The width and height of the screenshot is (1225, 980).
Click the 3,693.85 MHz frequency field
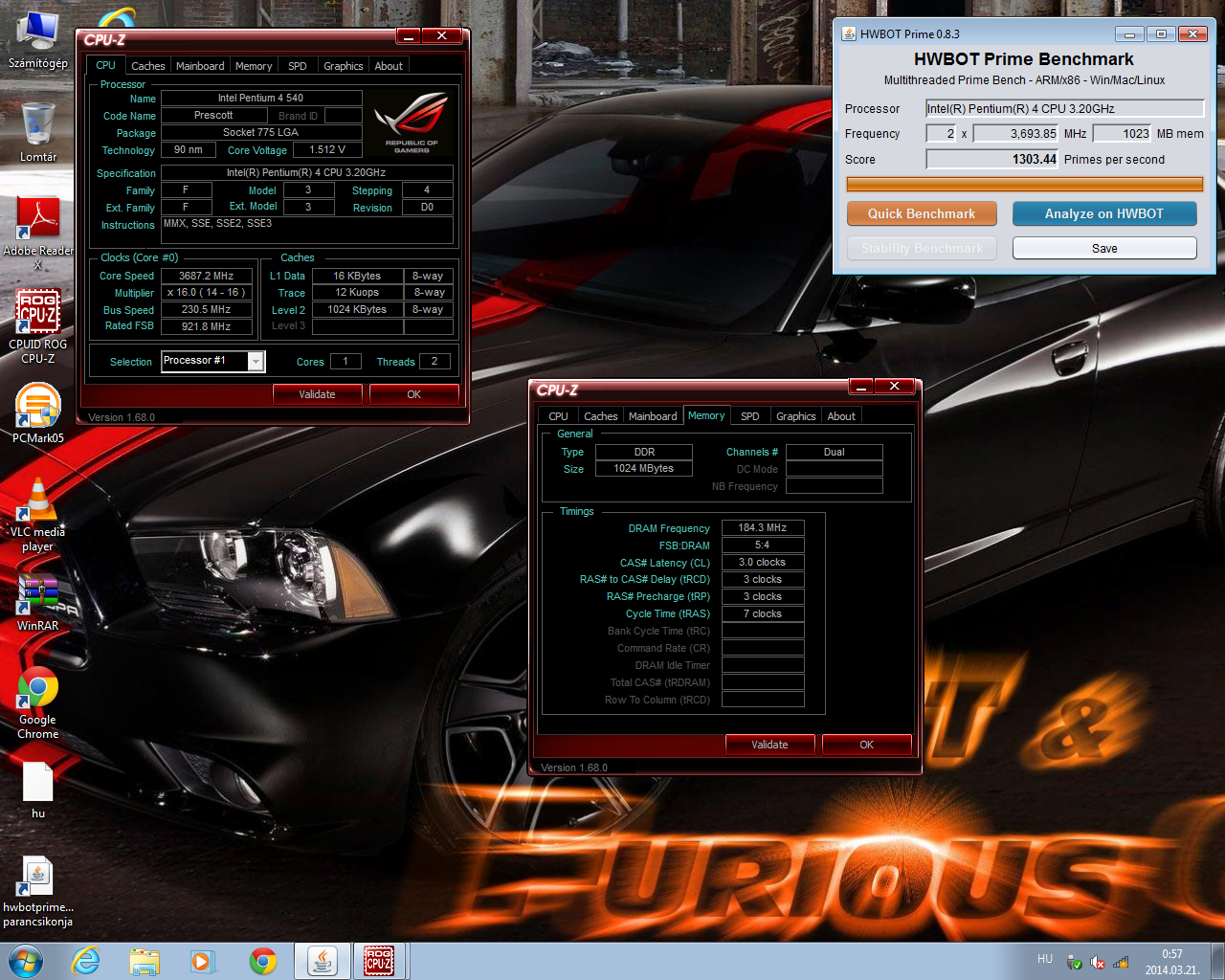pyautogui.click(x=1016, y=133)
